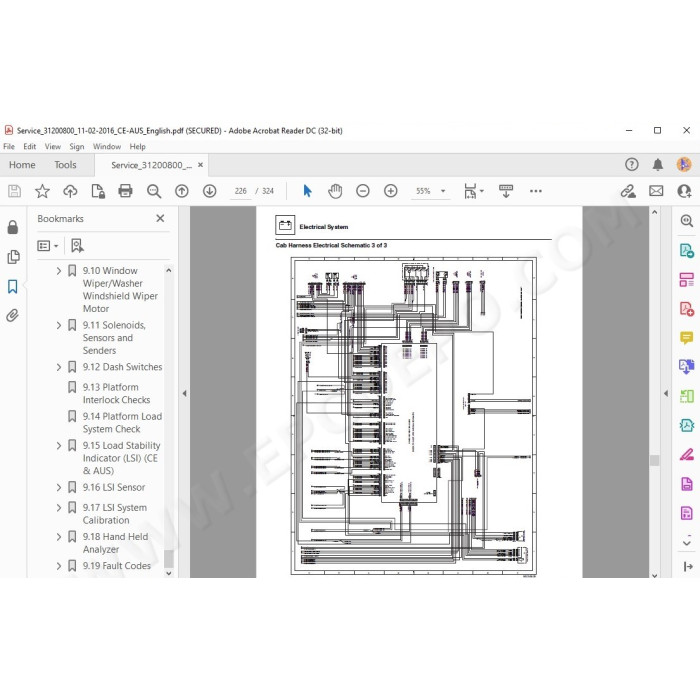Open 9.13 Platform Interlock Checks bookmark

pos(116,393)
